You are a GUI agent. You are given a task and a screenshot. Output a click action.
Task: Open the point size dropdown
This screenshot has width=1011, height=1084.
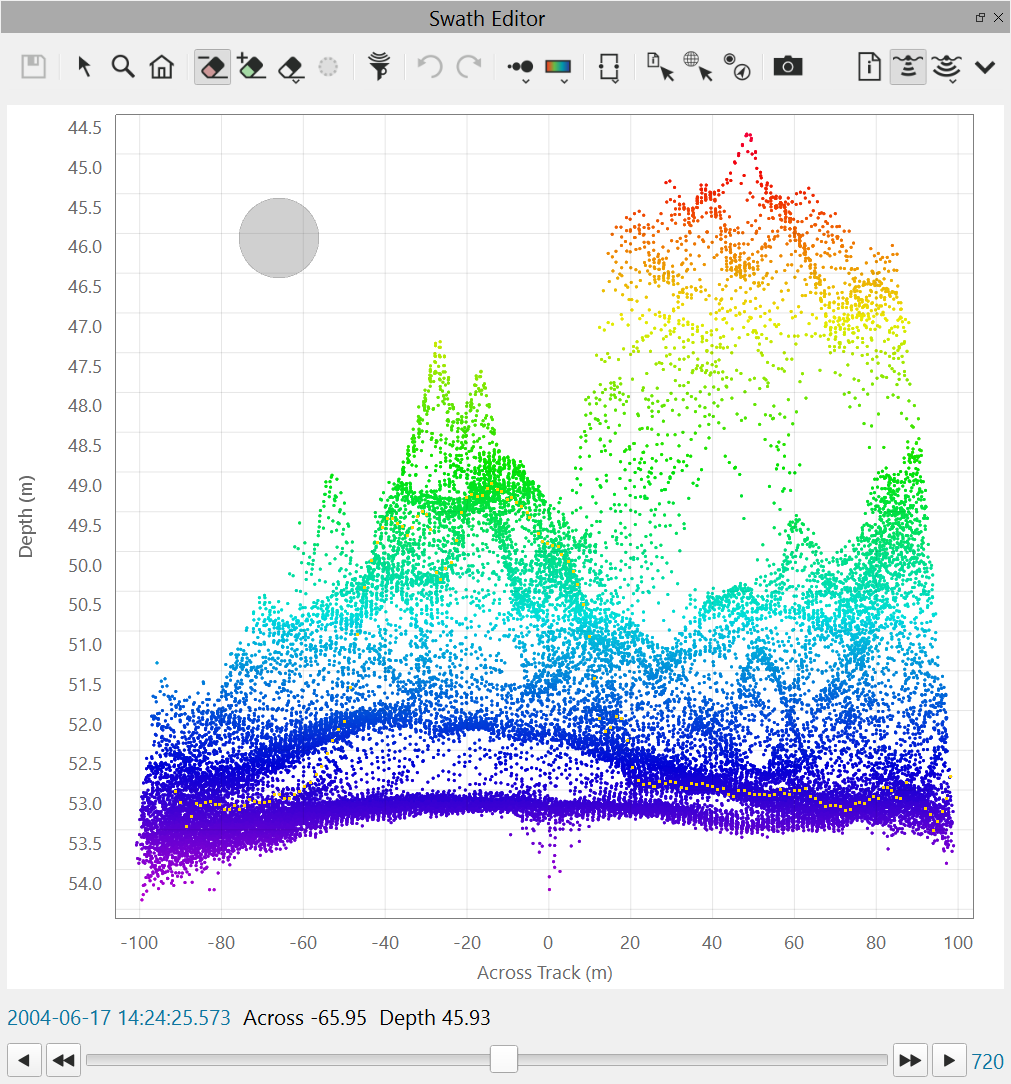[x=521, y=68]
